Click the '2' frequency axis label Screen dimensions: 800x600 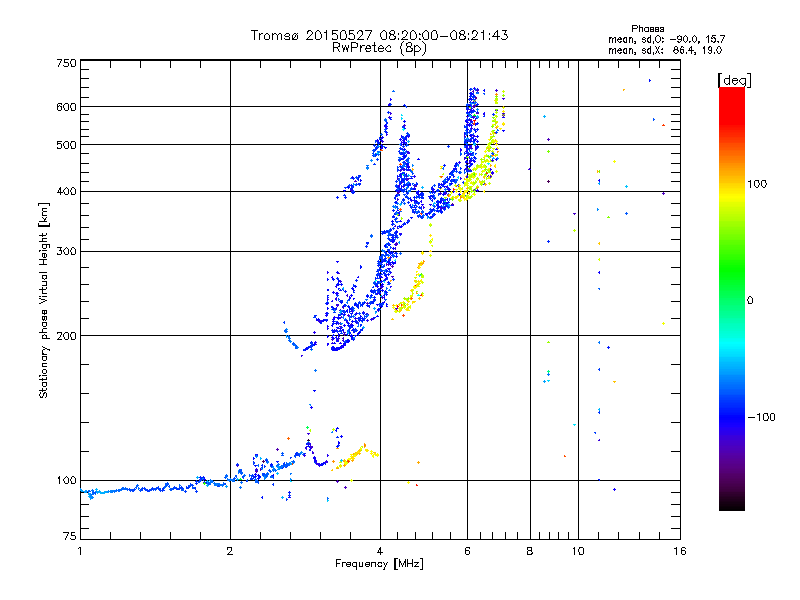pos(230,551)
